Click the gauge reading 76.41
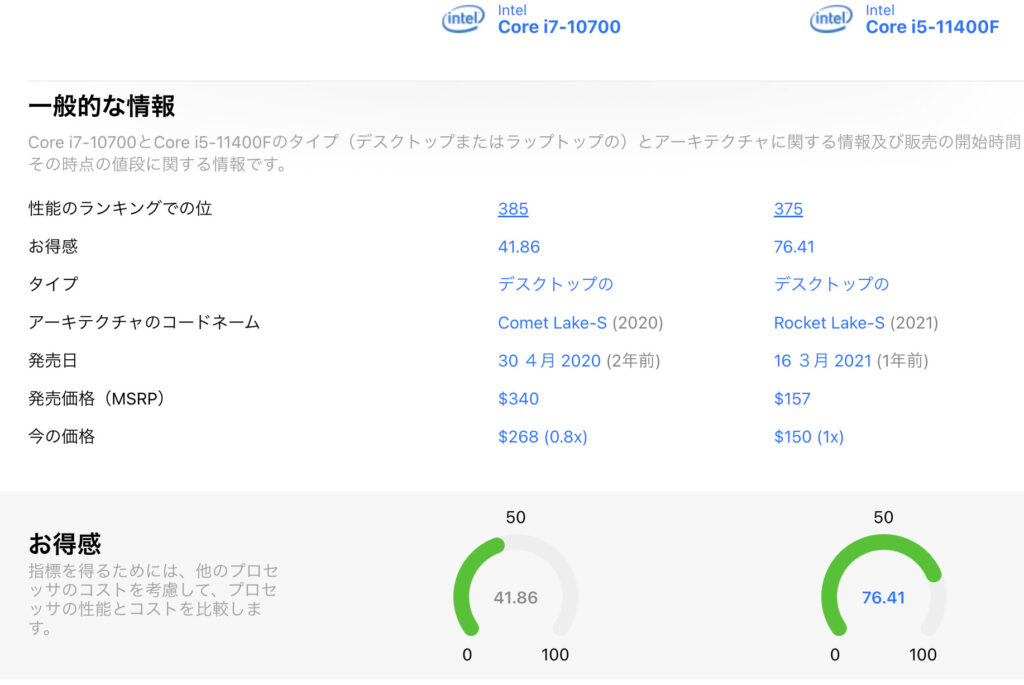The image size is (1024, 685). pos(883,597)
